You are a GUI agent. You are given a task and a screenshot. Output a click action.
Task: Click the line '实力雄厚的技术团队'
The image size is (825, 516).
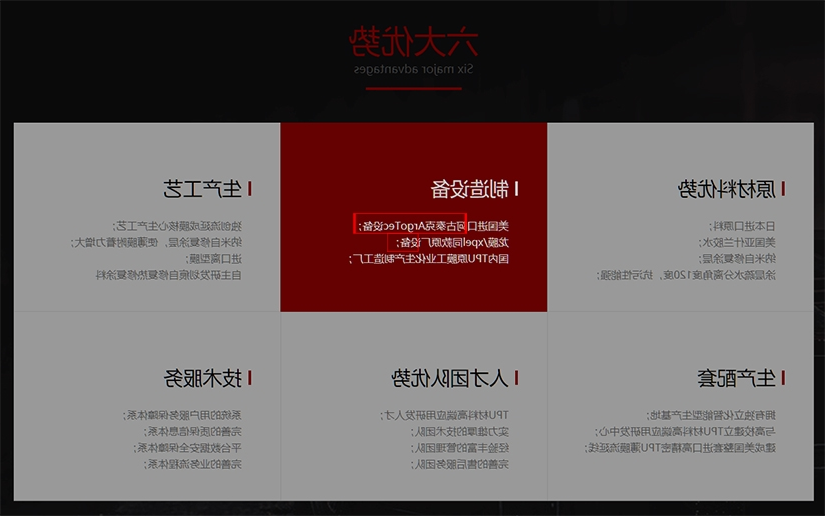click(x=460, y=432)
